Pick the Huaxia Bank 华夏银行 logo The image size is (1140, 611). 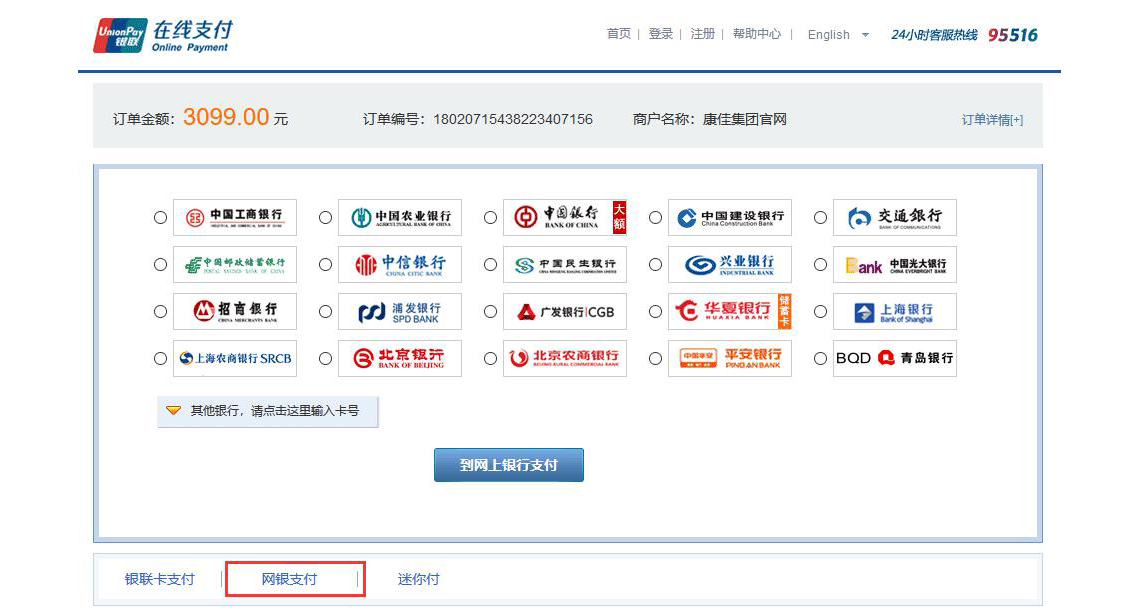pyautogui.click(x=730, y=311)
